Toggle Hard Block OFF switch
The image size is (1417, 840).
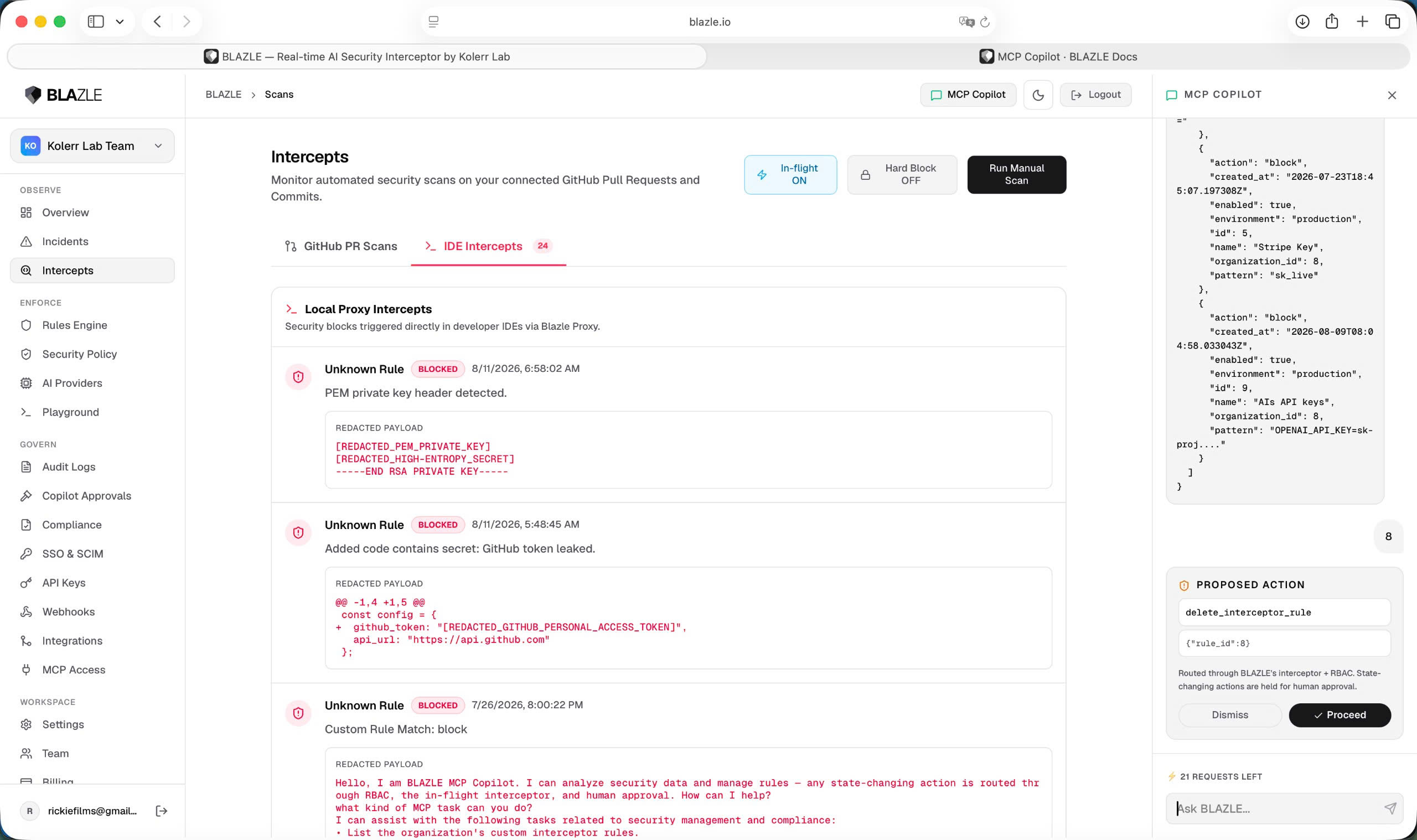(902, 174)
